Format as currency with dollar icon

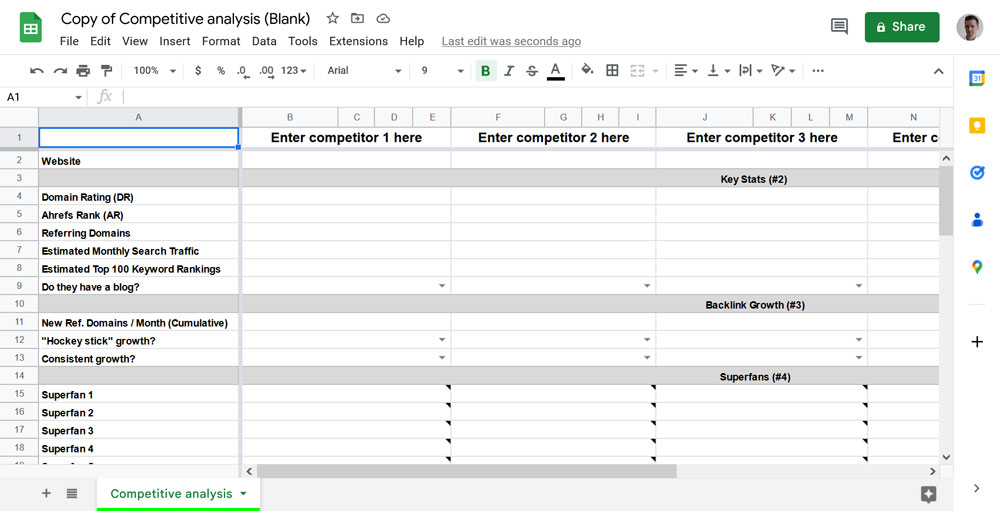point(198,71)
